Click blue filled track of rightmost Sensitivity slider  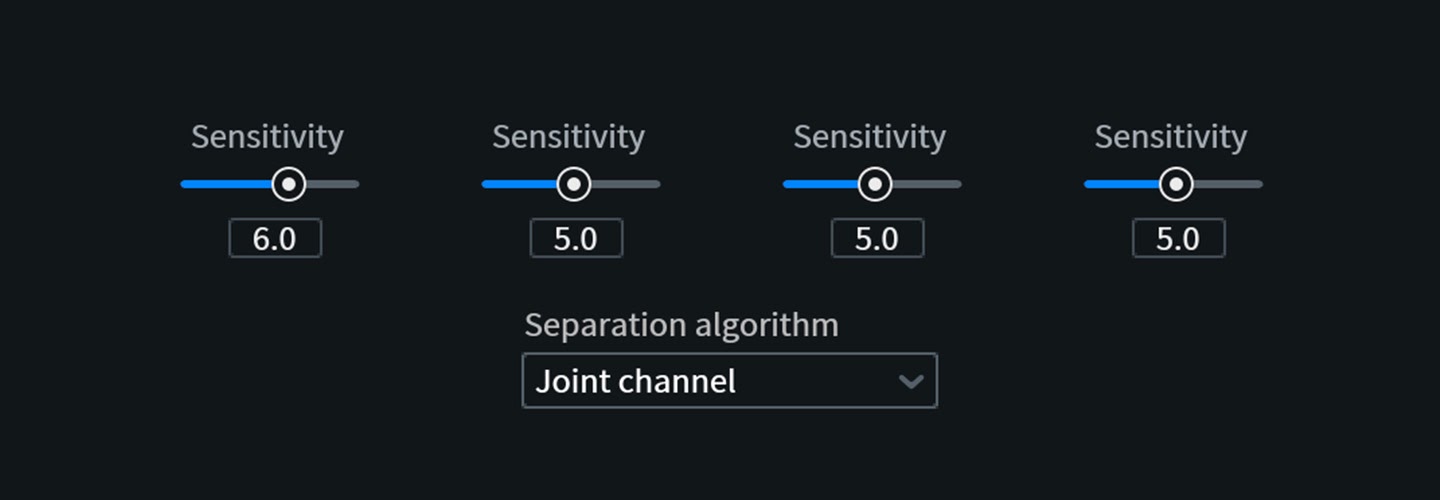coord(1121,184)
